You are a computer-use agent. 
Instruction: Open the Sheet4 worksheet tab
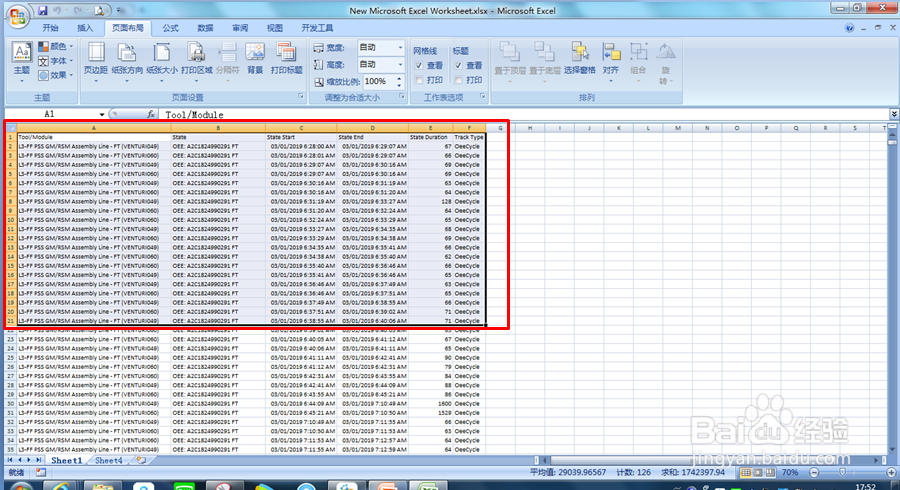108,460
